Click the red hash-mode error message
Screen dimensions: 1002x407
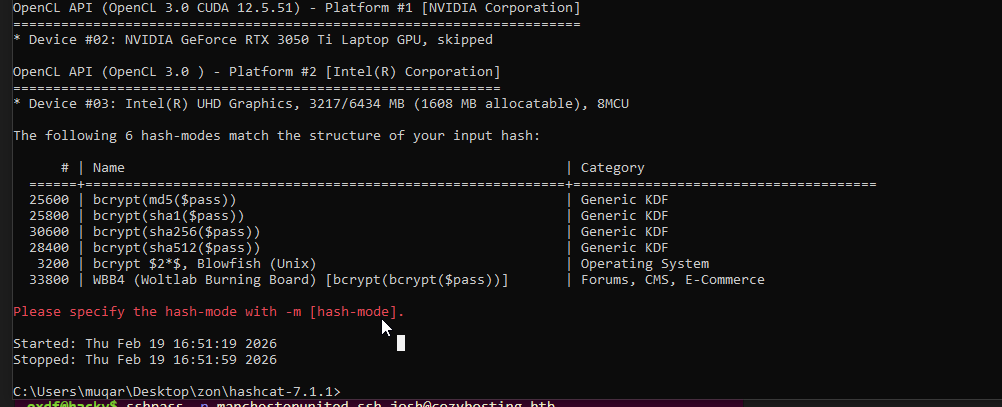(x=209, y=312)
